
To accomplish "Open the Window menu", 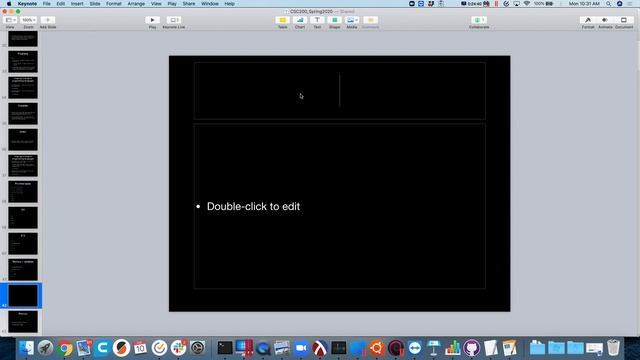I will click(210, 4).
